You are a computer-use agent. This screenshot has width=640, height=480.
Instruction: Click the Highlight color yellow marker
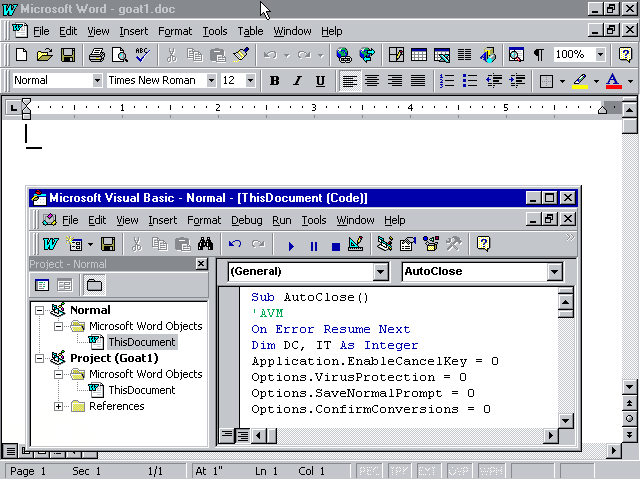point(580,81)
